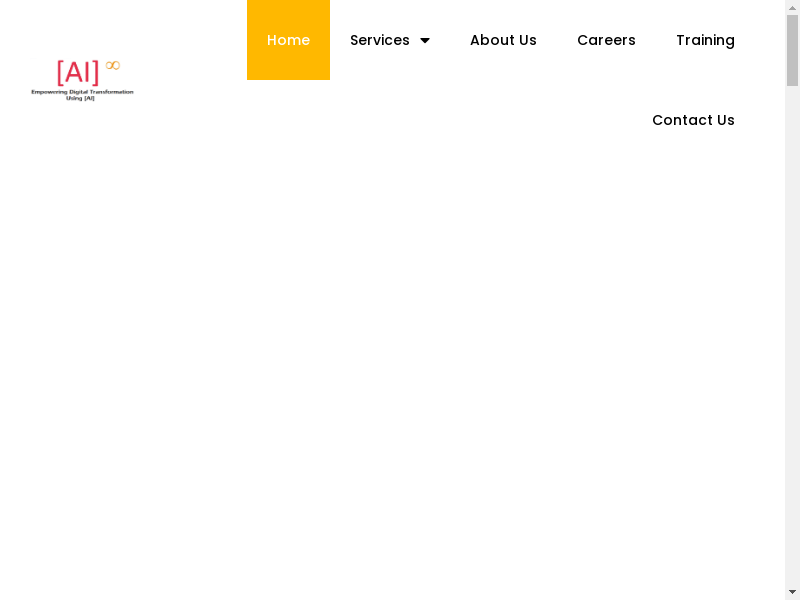Open the Contact Us page
This screenshot has width=800, height=600.
693,120
